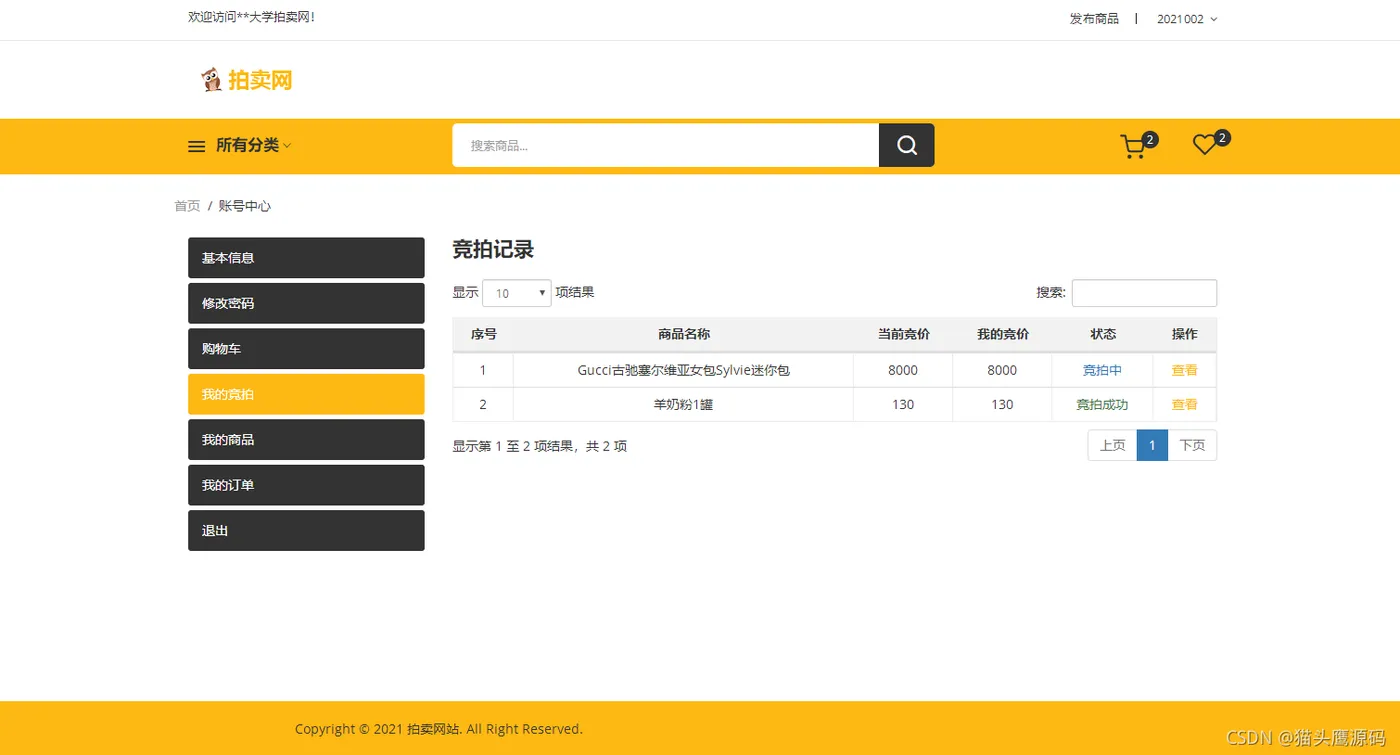Click the 下页 pagination button
This screenshot has width=1400, height=755.
(x=1192, y=445)
